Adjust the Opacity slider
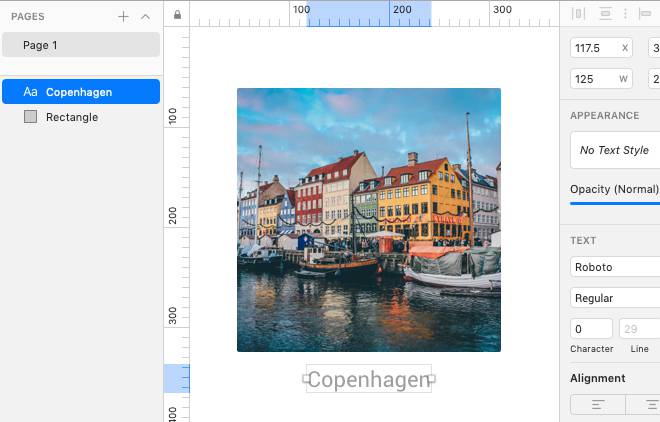 click(x=615, y=202)
